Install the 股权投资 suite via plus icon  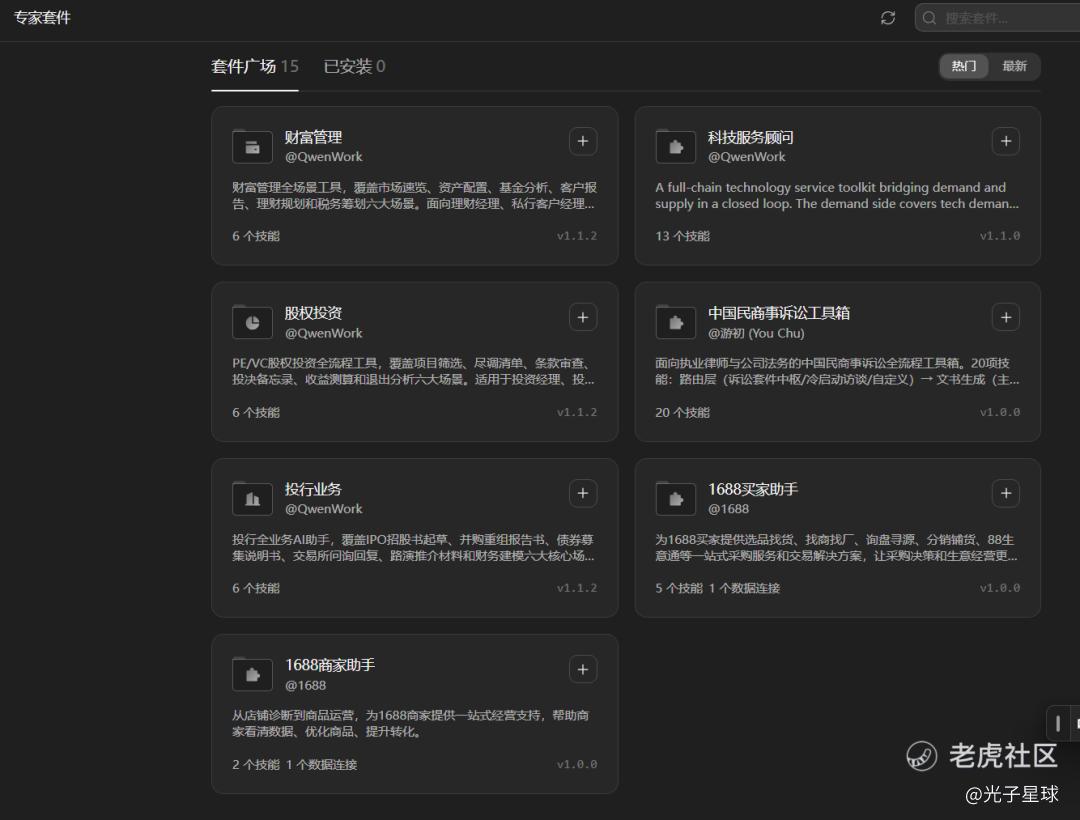coord(583,317)
